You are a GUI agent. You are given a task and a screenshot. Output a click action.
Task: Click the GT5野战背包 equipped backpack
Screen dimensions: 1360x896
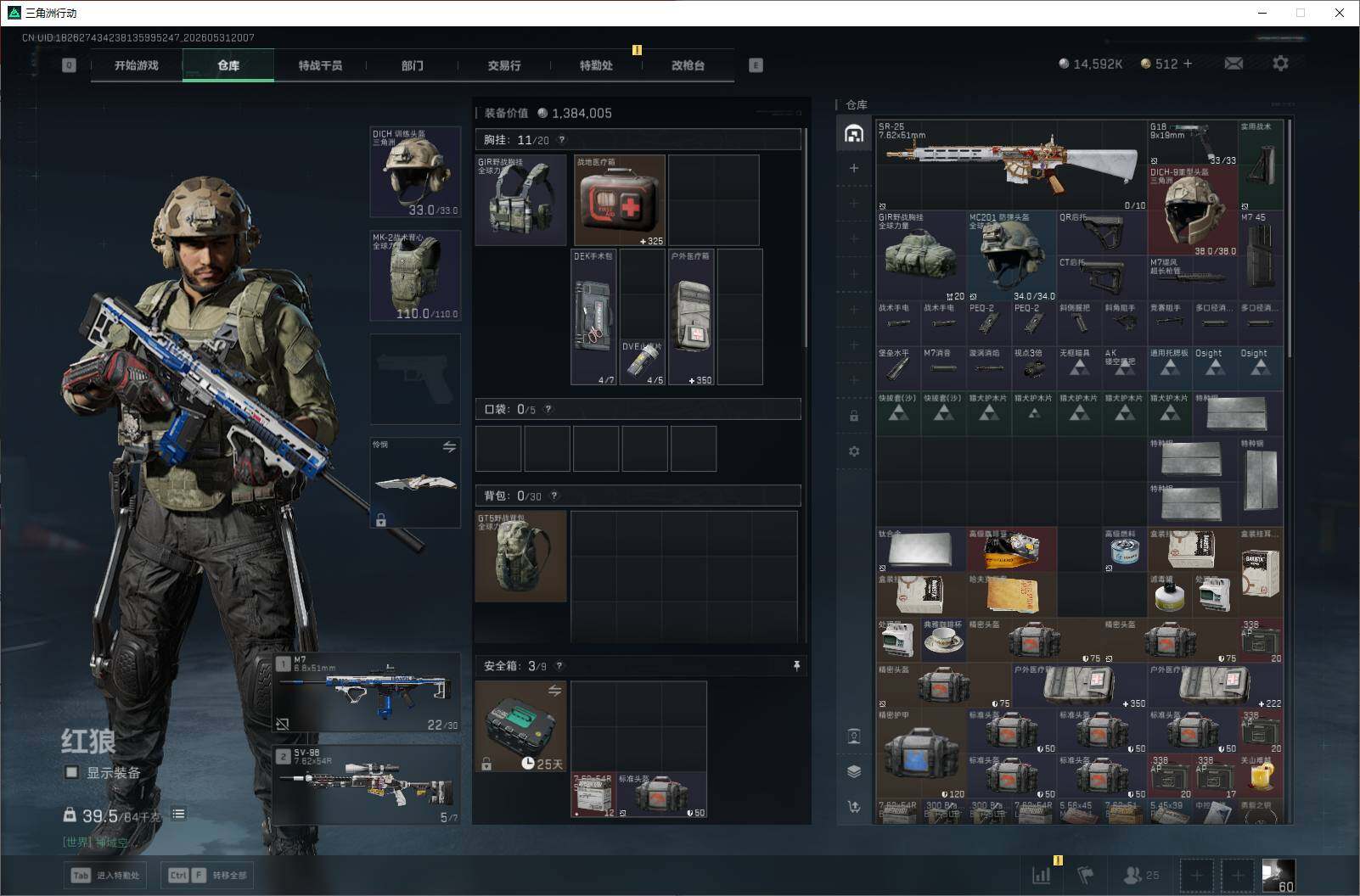pos(521,557)
